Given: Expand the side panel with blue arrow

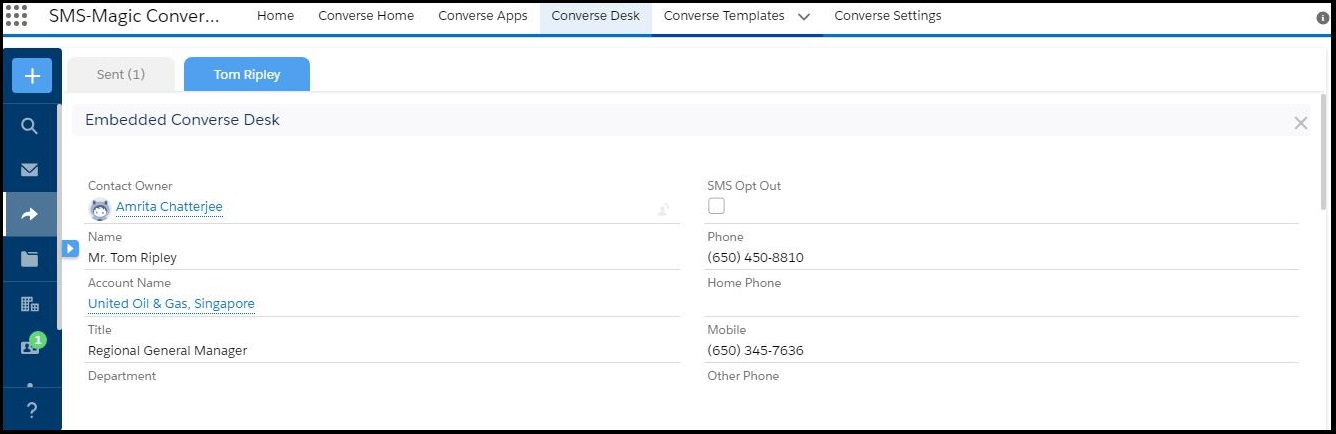Looking at the screenshot, I should pos(70,248).
